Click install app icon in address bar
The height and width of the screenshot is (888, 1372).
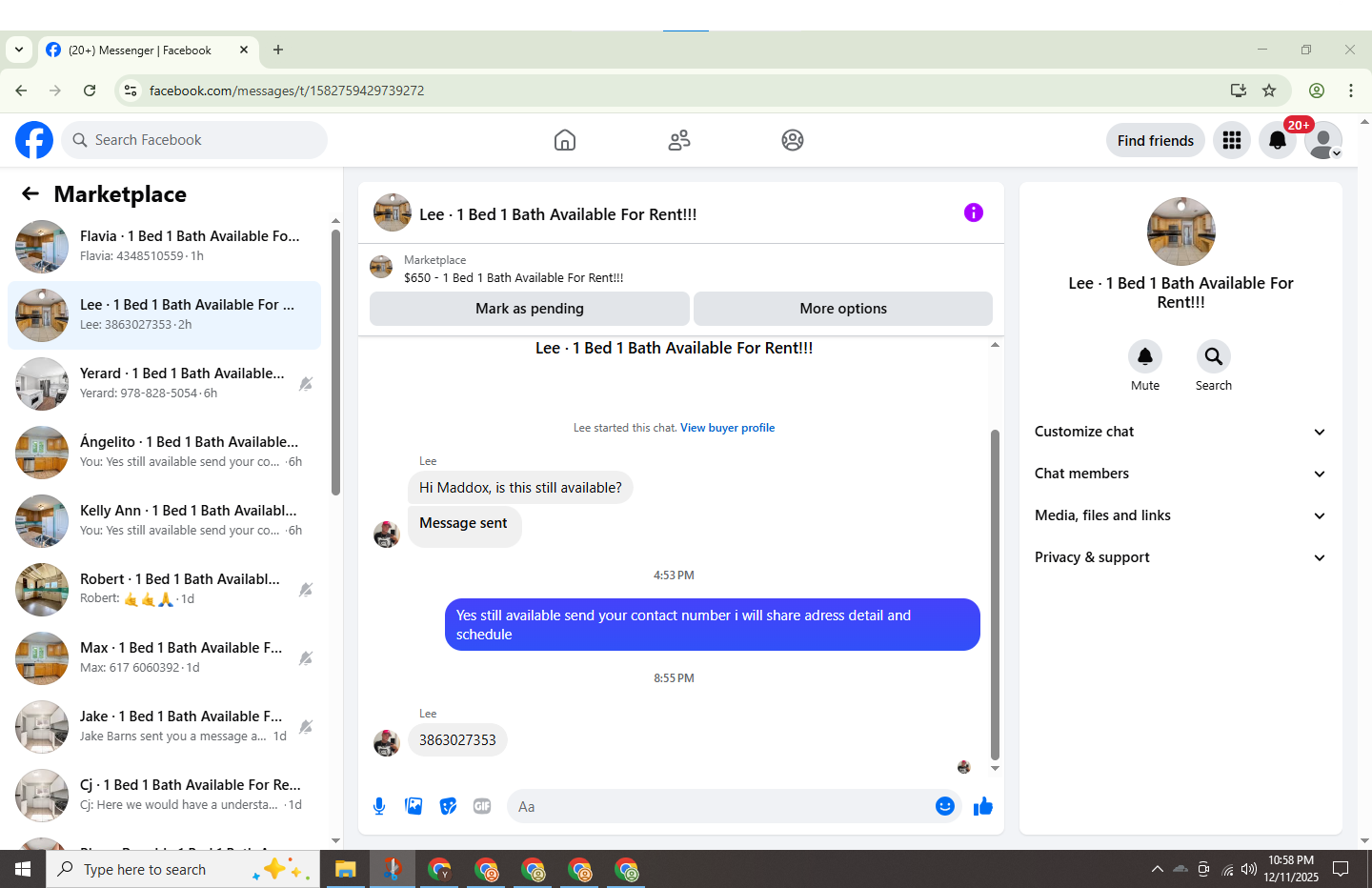[1238, 91]
